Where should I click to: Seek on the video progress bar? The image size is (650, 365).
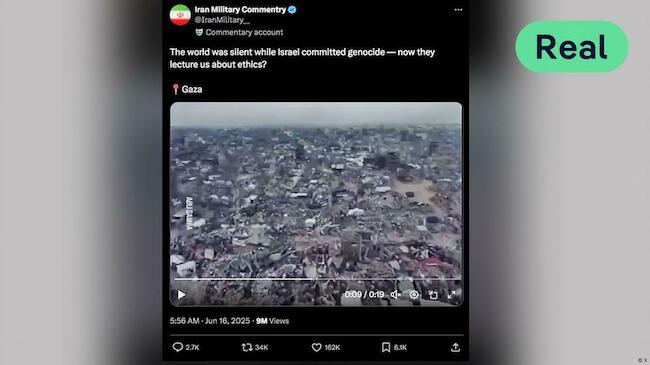(x=317, y=280)
